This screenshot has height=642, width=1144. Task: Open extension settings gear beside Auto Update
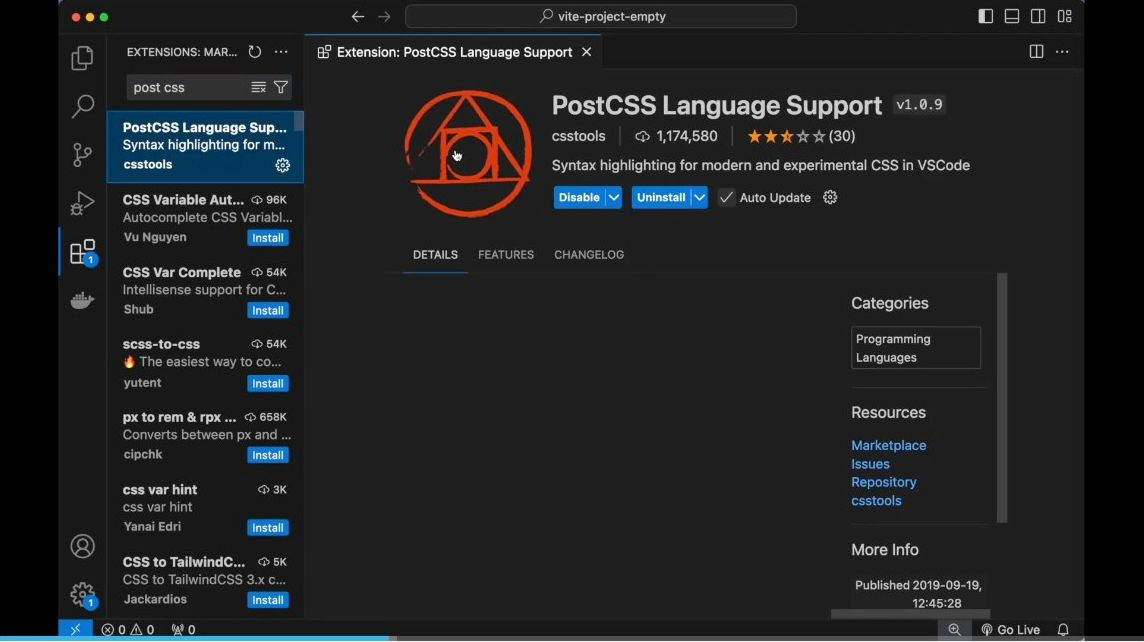[830, 198]
